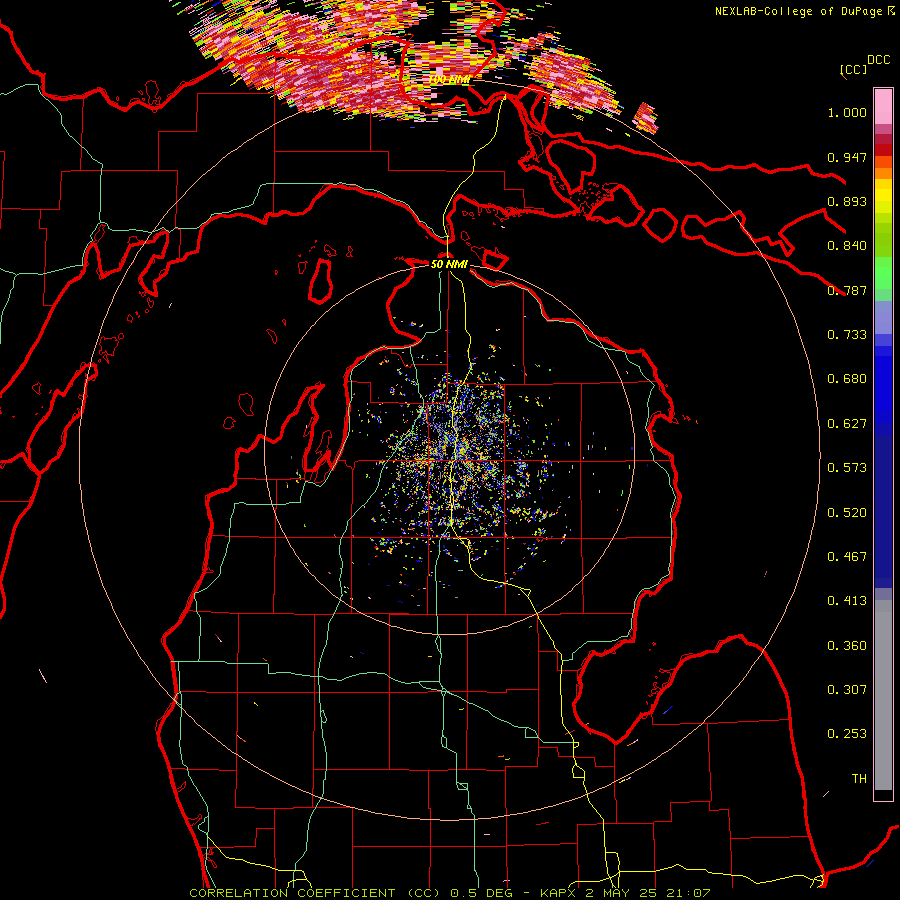Click the 0.893 color scale value
Screen dimensions: 900x900
pos(847,201)
